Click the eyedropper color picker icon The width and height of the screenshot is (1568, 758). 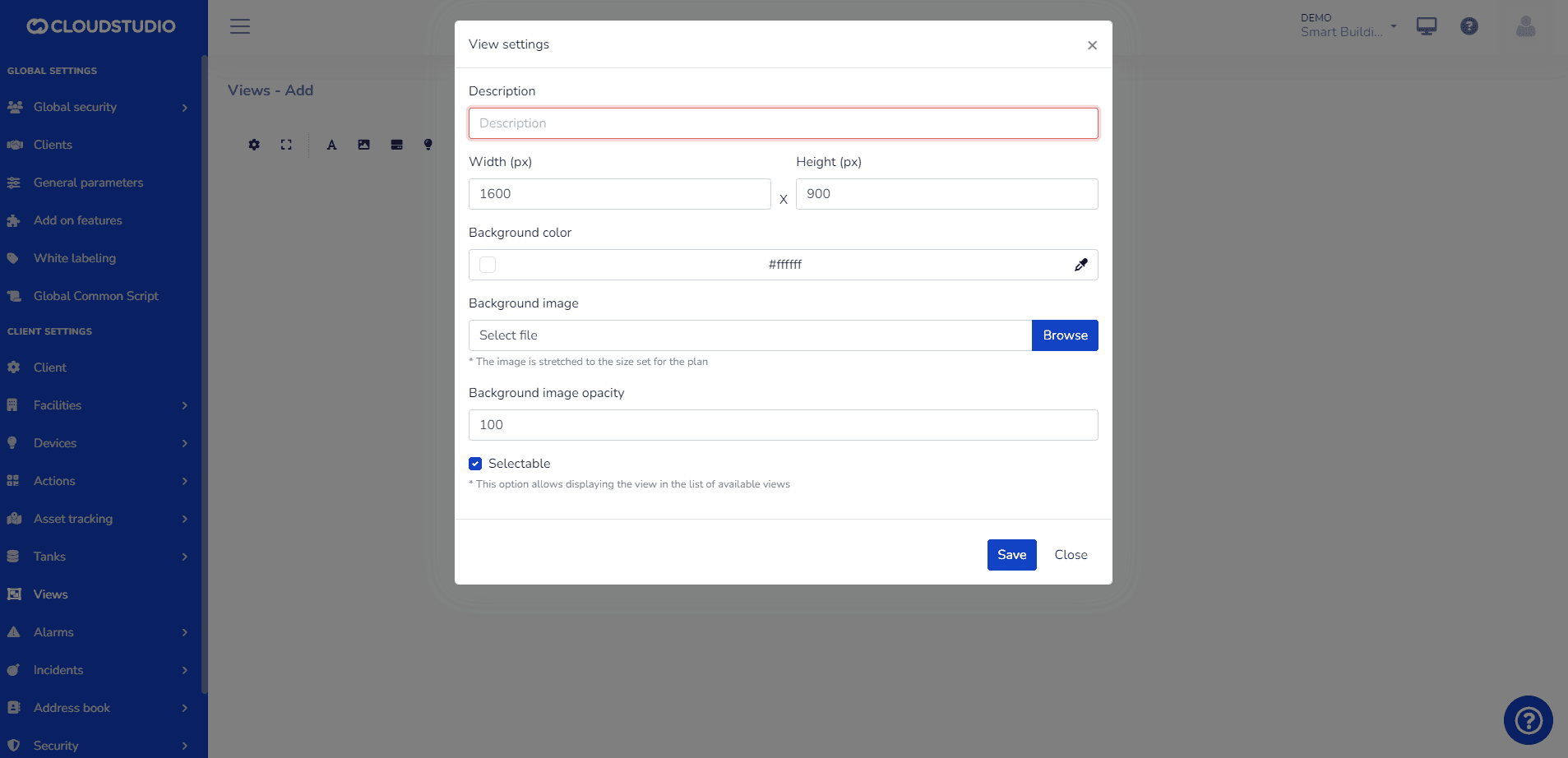coord(1080,265)
